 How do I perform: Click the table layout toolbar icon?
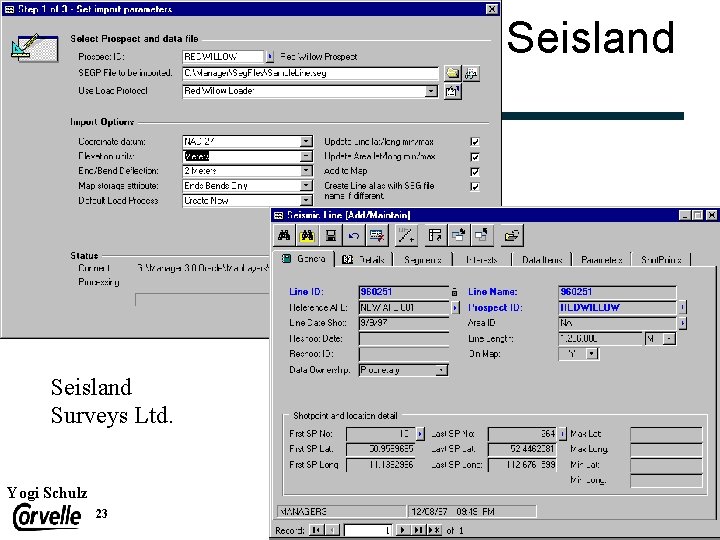click(435, 236)
